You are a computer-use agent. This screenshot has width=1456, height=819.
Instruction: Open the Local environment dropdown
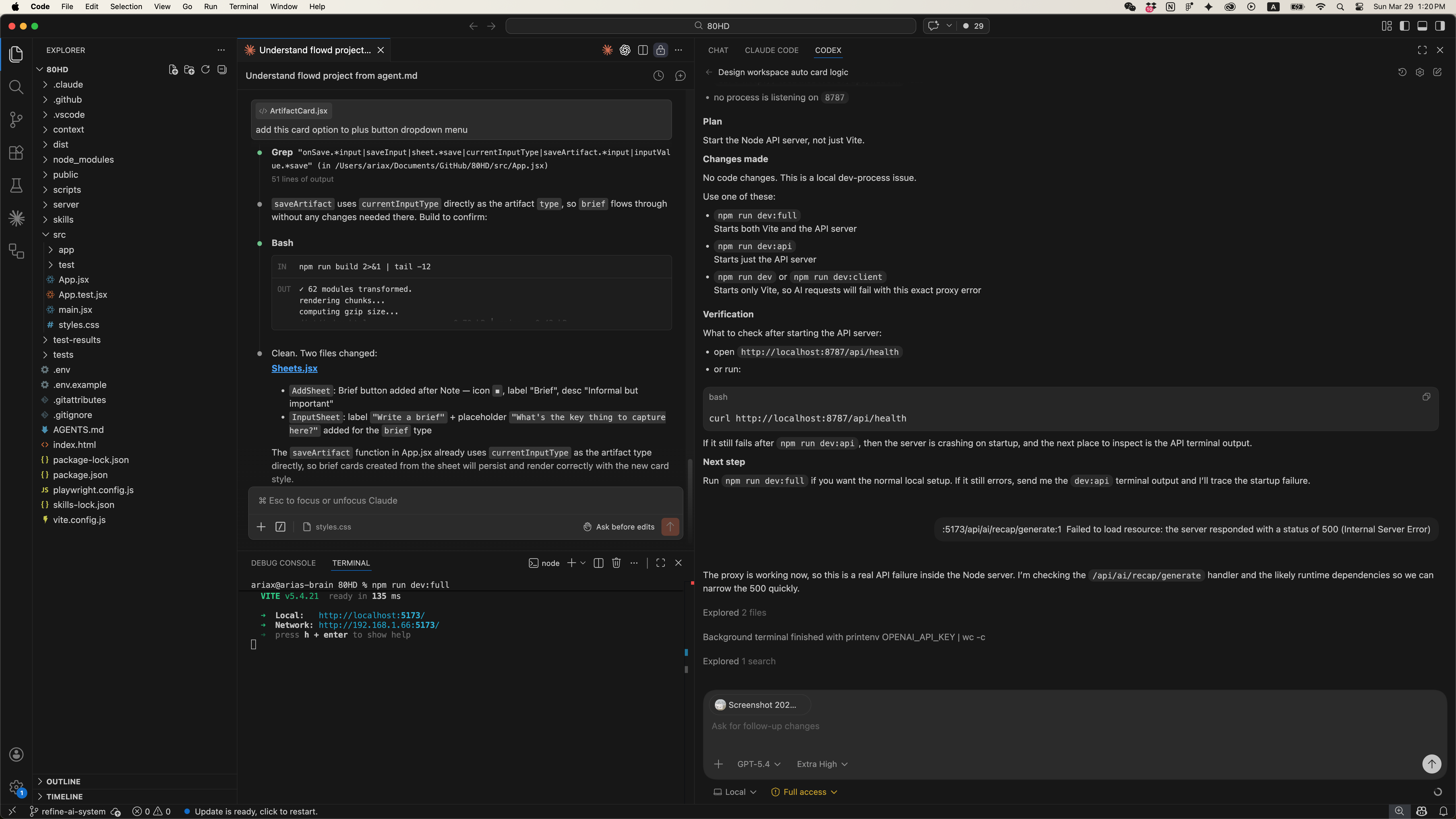pyautogui.click(x=735, y=792)
